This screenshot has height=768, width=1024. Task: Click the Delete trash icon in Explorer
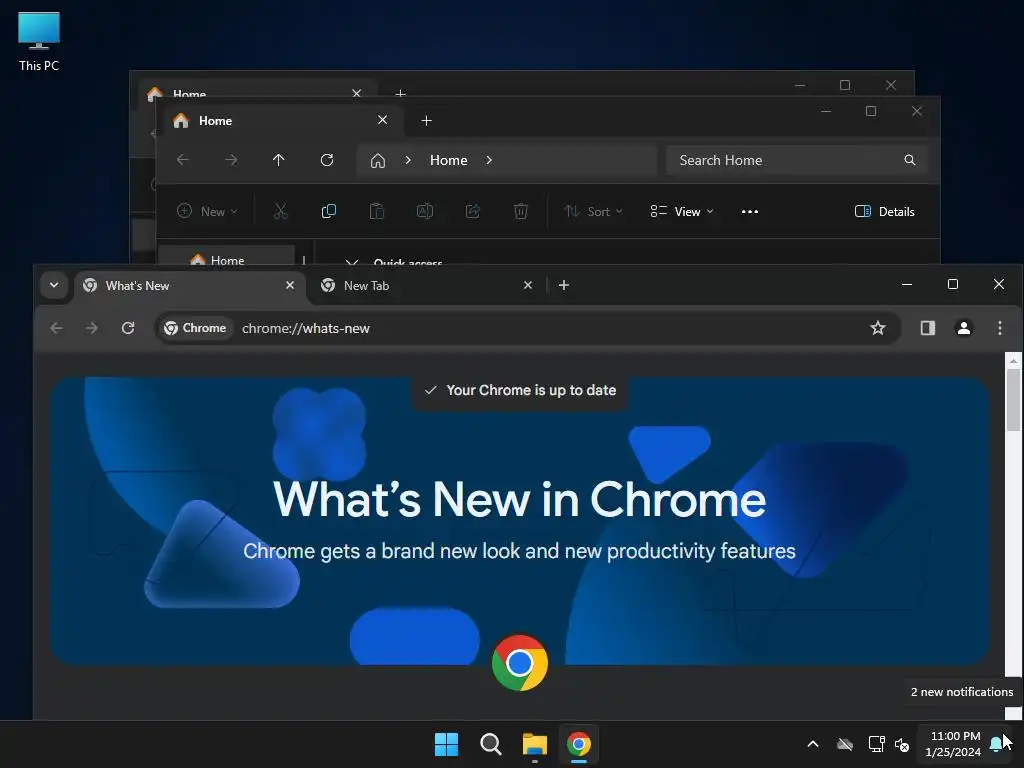click(x=521, y=211)
